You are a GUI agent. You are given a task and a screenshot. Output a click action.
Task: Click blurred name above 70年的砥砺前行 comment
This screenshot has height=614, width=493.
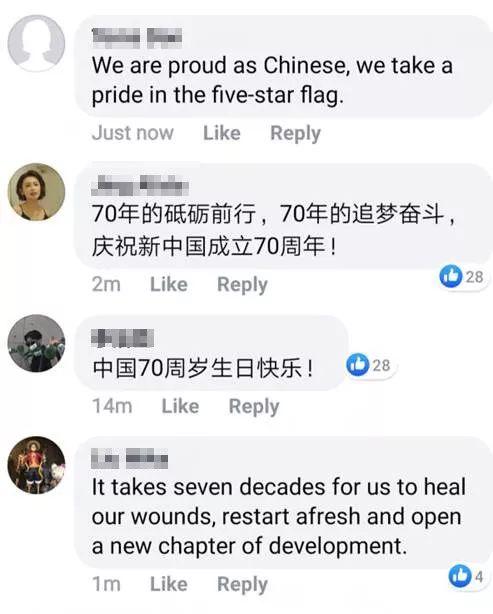click(140, 186)
